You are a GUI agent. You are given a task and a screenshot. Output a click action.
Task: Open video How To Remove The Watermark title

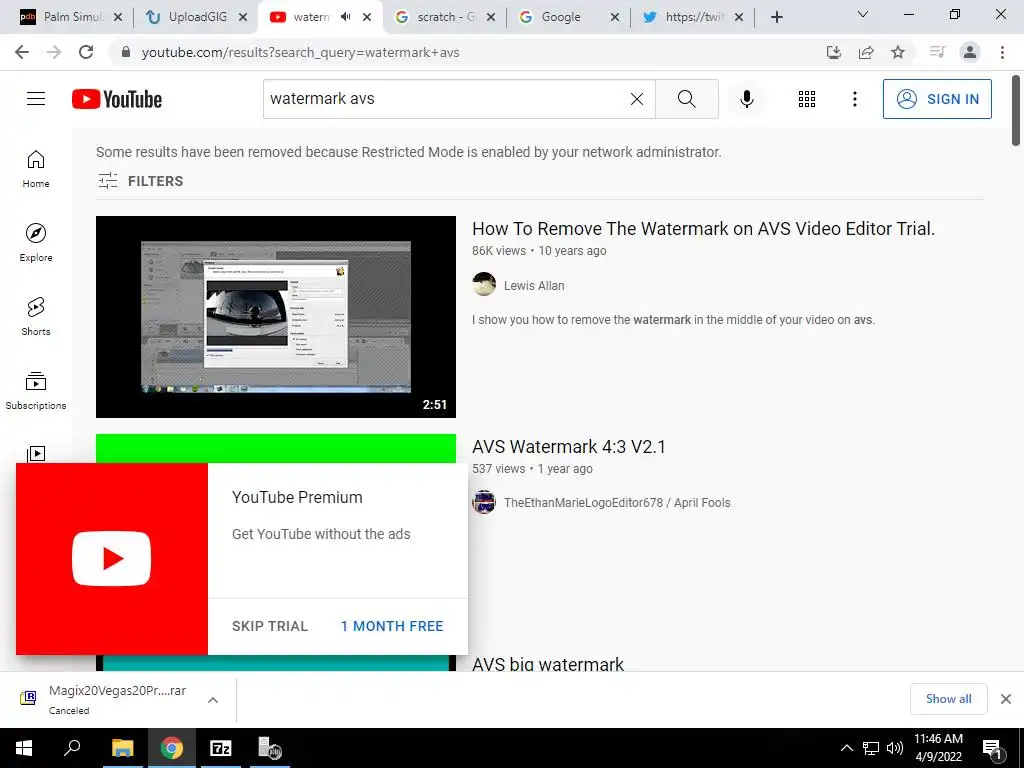(x=703, y=229)
